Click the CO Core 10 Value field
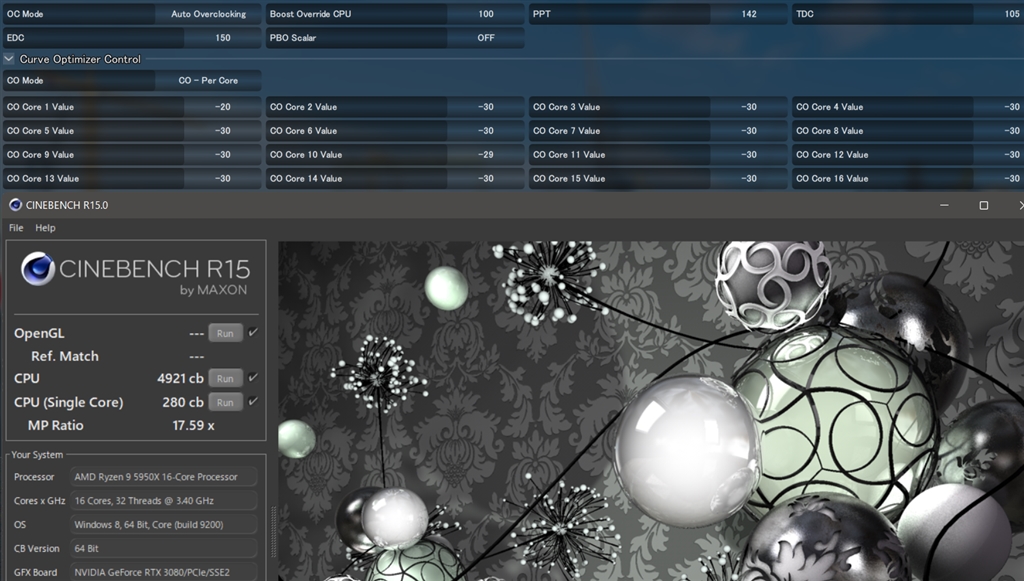 coord(485,155)
